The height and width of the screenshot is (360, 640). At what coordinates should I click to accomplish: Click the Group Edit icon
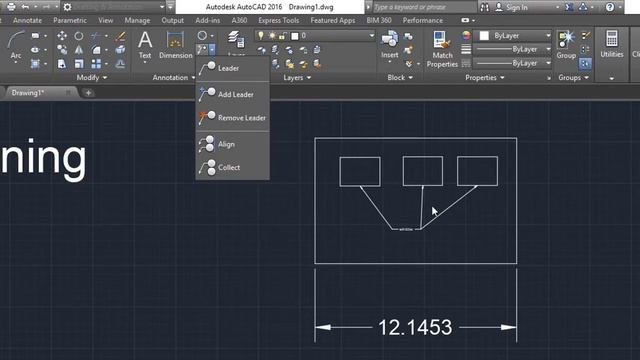(x=586, y=49)
